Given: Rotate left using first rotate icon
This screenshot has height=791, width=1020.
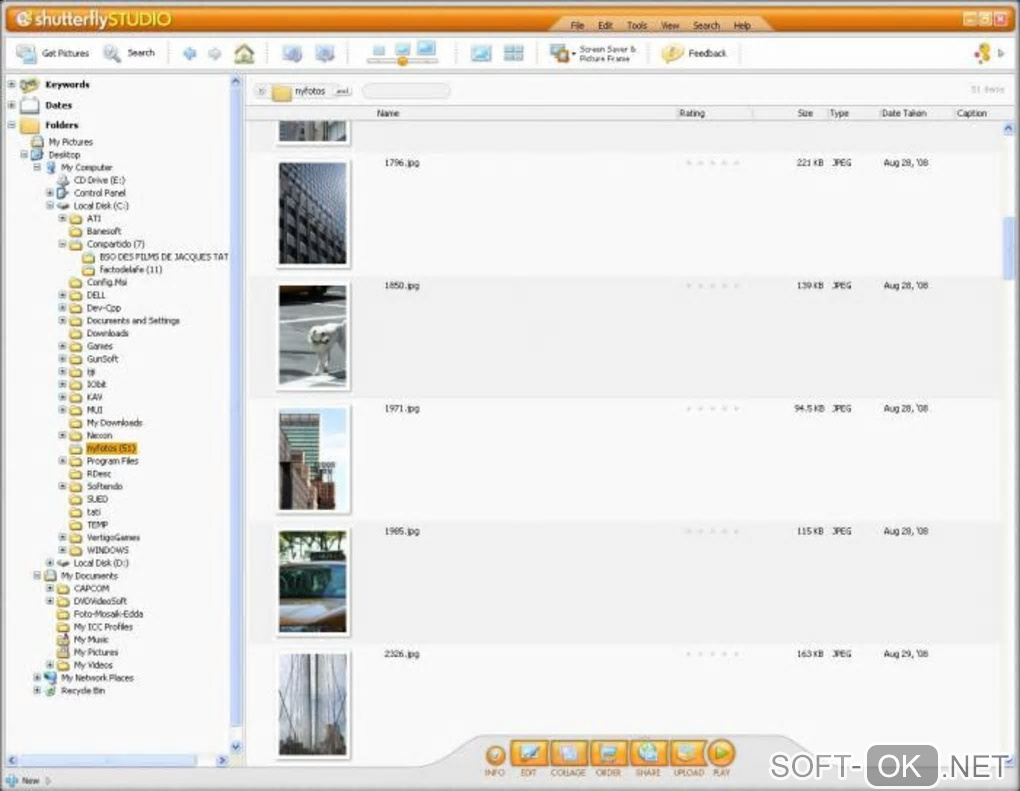Looking at the screenshot, I should (292, 53).
